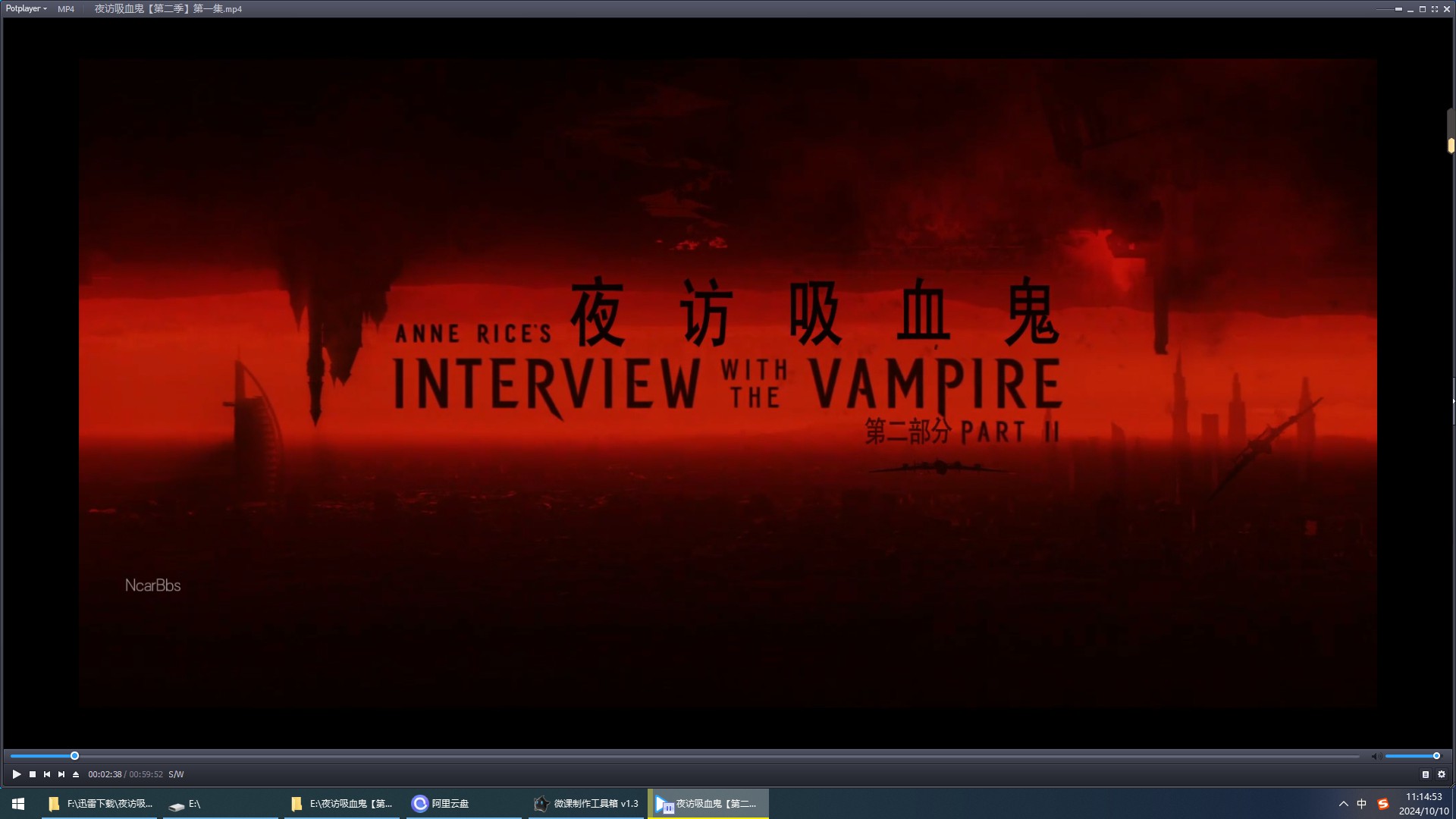Click the Potplayer 夜访吸血鬼 taskbar button
The image size is (1456, 819).
tap(708, 804)
